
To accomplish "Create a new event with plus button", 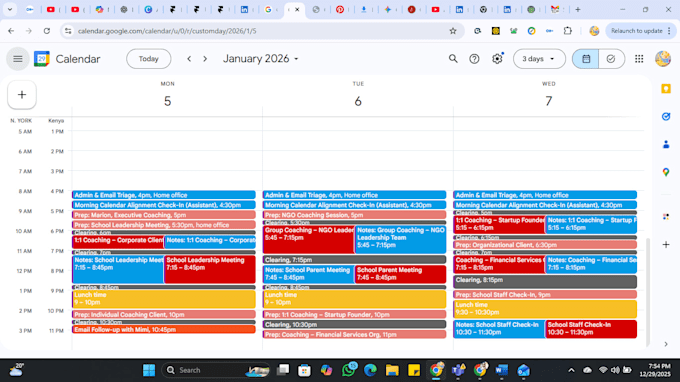I will click(22, 95).
